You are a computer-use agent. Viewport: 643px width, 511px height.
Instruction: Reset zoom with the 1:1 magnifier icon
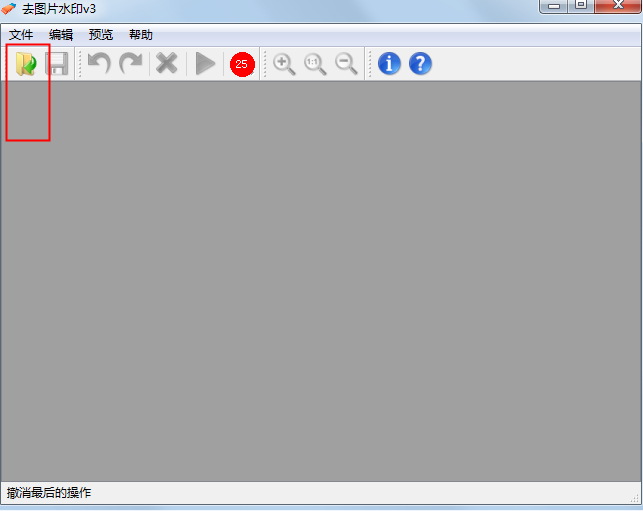(315, 64)
